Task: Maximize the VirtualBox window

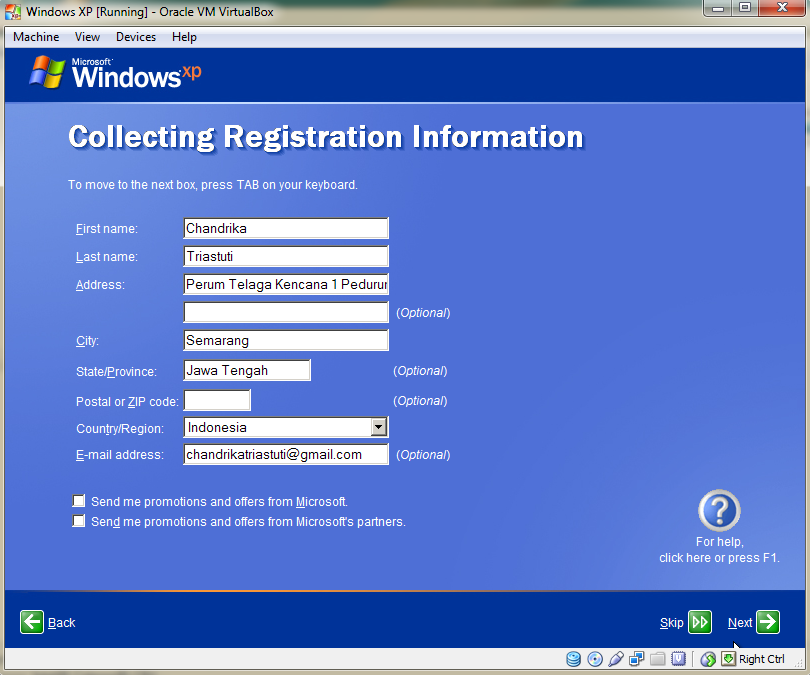Action: 745,8
